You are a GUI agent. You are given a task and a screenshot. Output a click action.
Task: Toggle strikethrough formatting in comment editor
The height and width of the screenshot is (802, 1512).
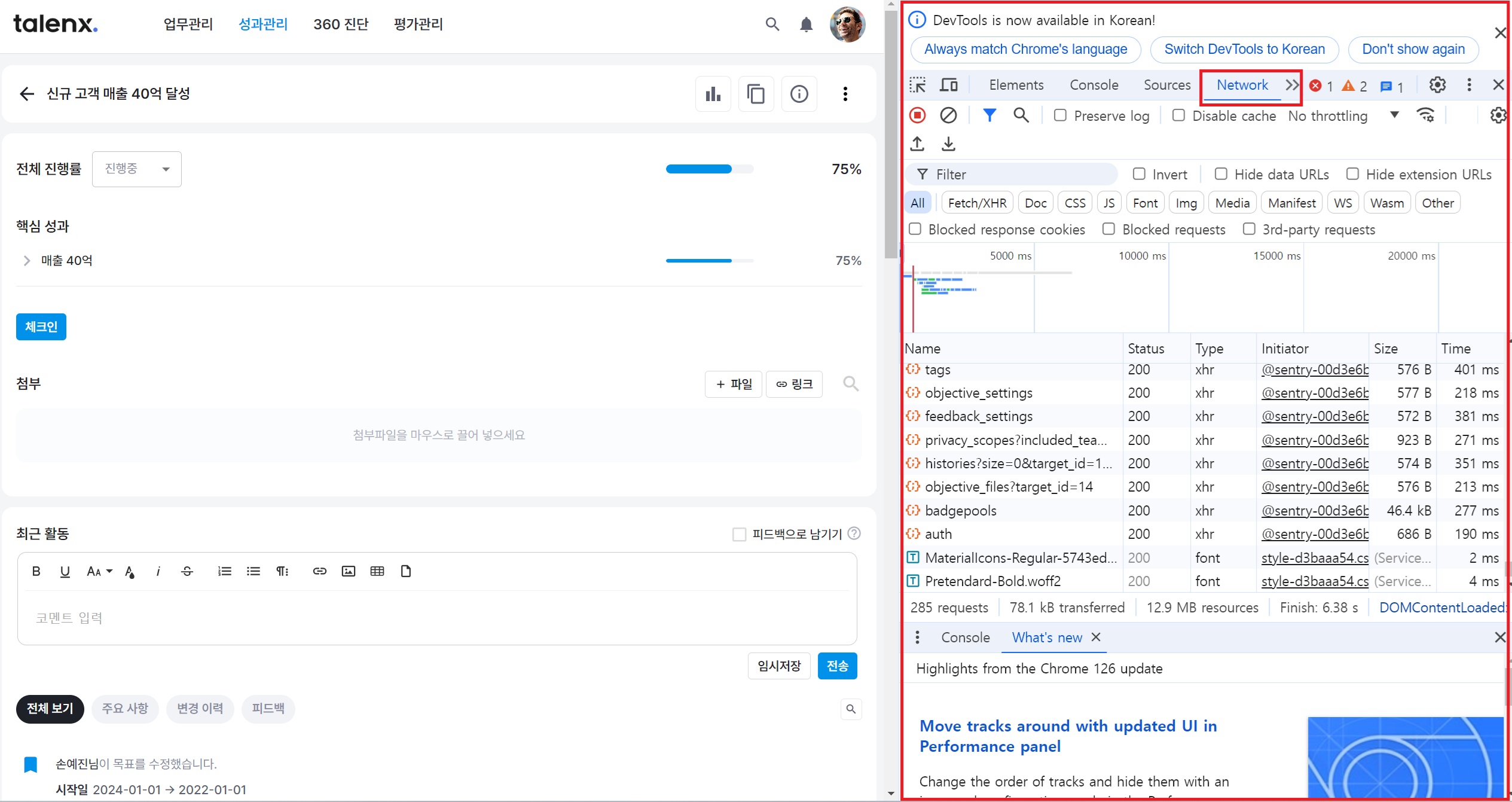[187, 571]
